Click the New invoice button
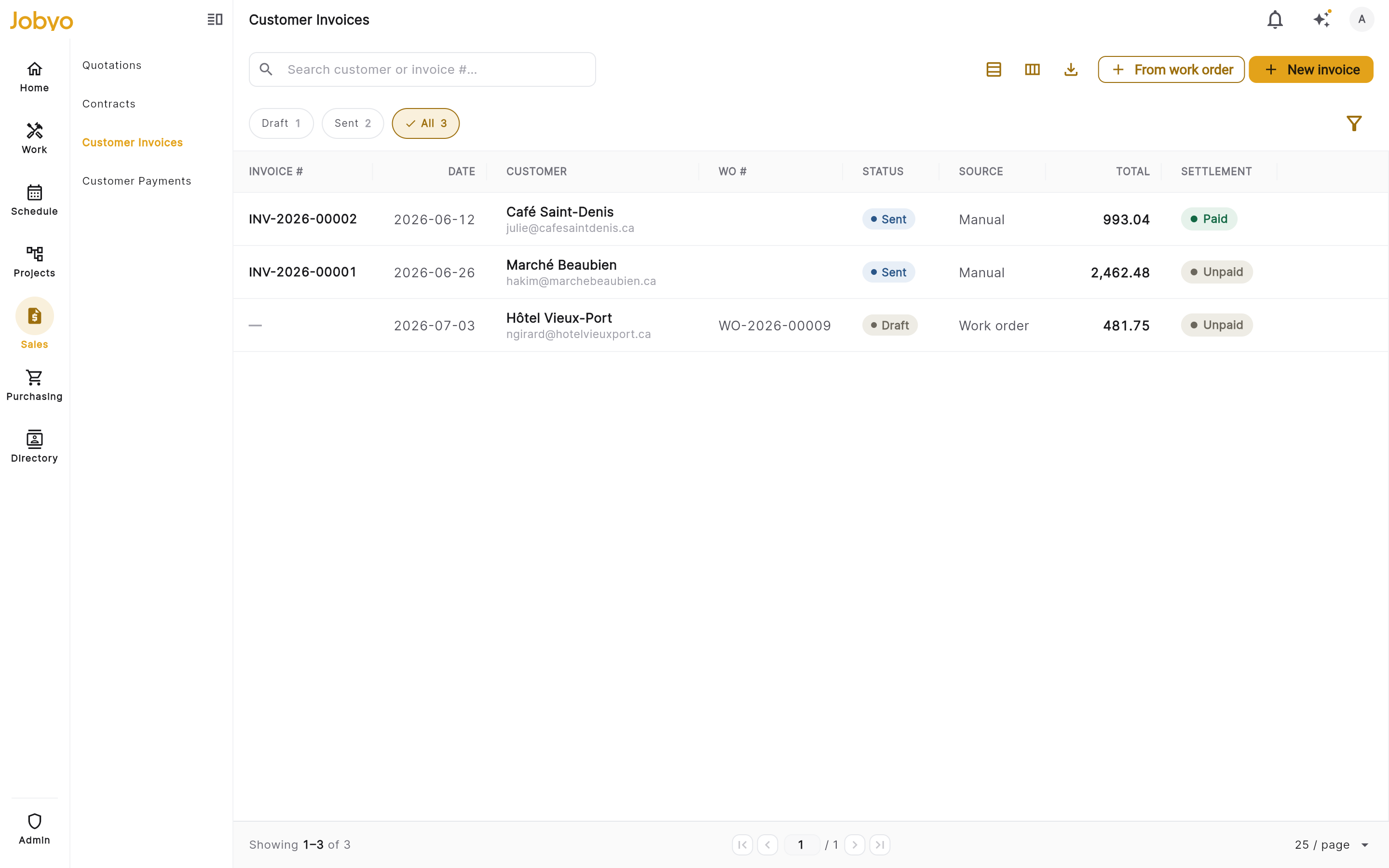The image size is (1389, 868). pyautogui.click(x=1311, y=69)
